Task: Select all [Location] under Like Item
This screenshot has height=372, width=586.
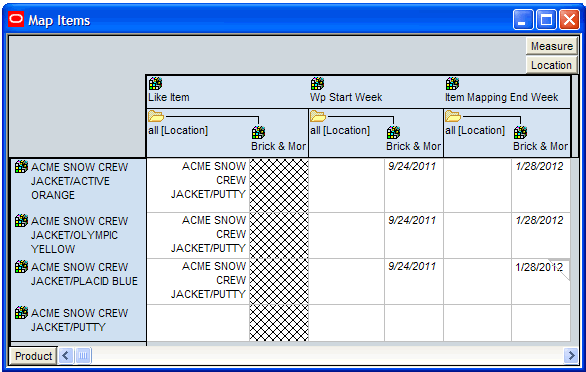Action: point(178,130)
